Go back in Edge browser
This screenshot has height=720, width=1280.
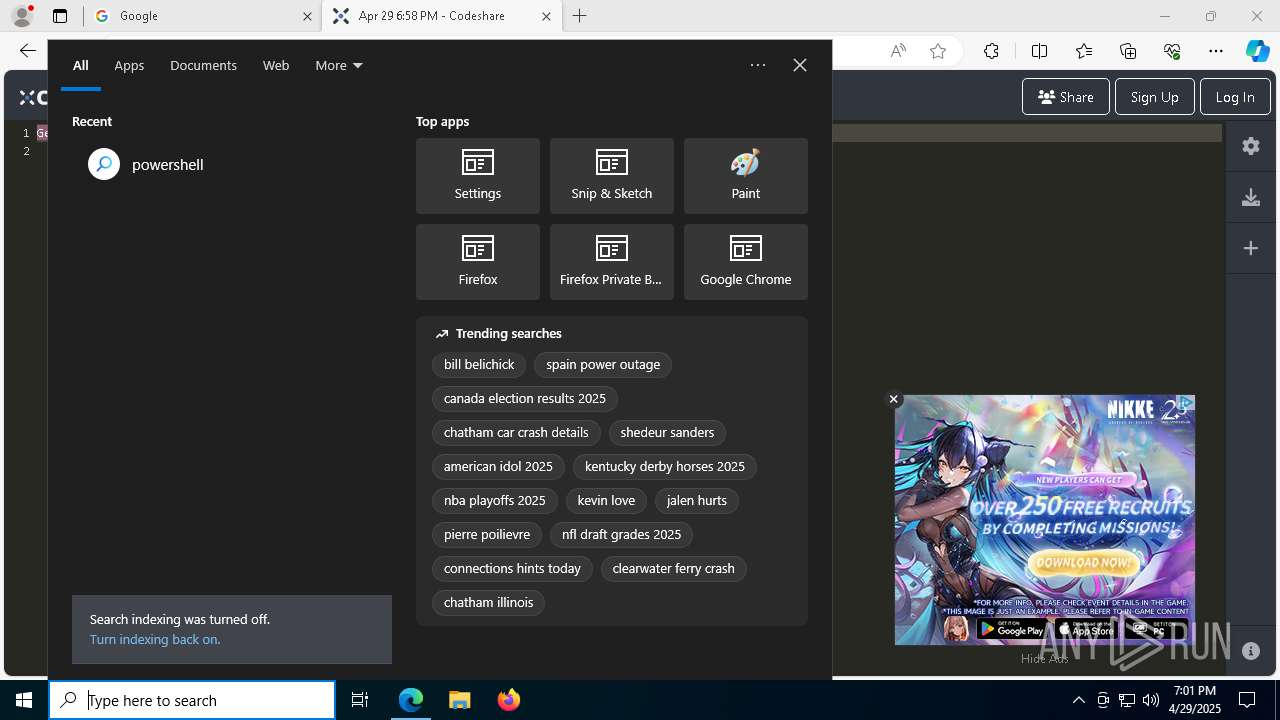[x=27, y=51]
